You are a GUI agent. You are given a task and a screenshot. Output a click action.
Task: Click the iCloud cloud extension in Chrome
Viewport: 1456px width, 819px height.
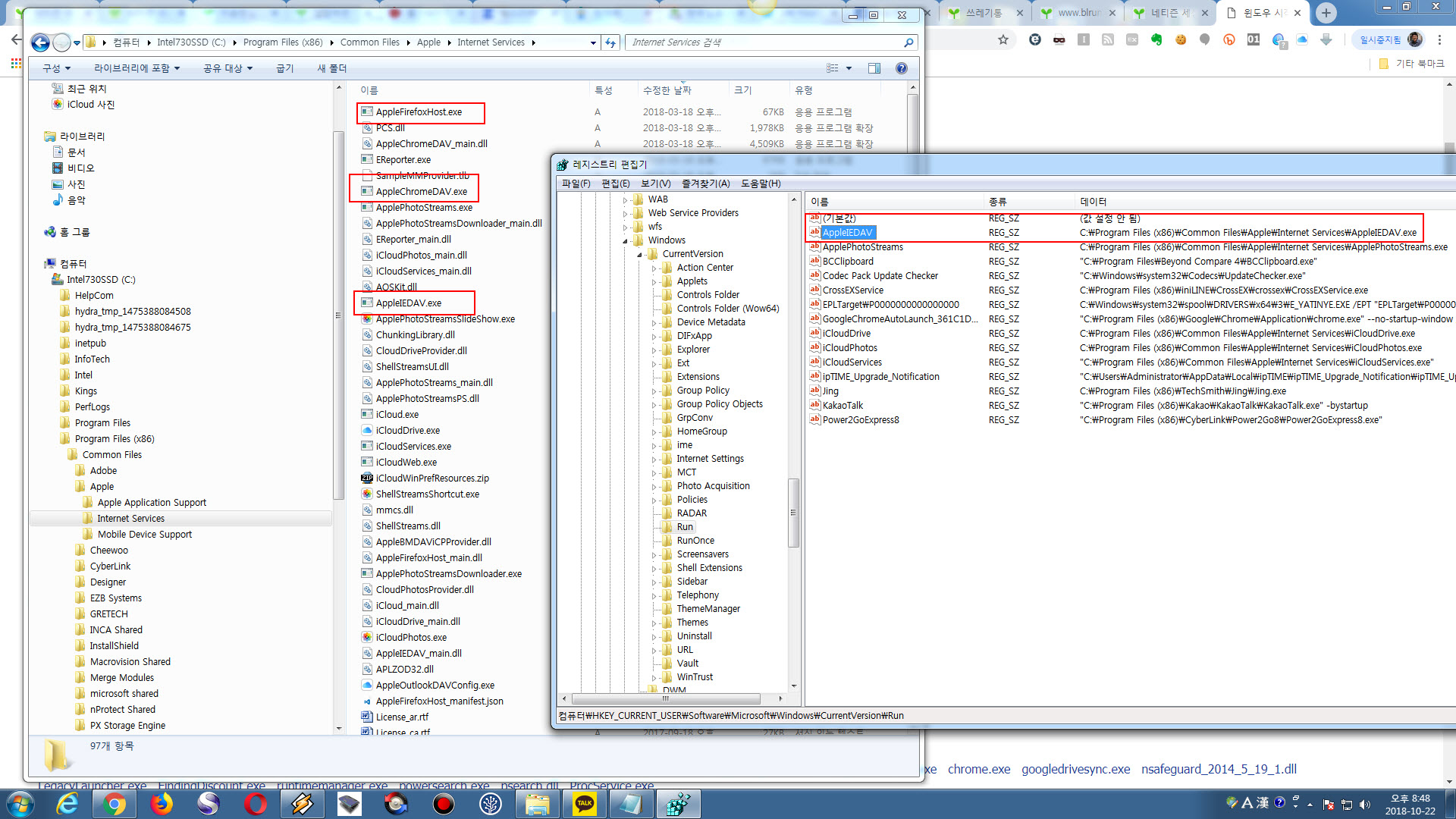tap(1302, 39)
